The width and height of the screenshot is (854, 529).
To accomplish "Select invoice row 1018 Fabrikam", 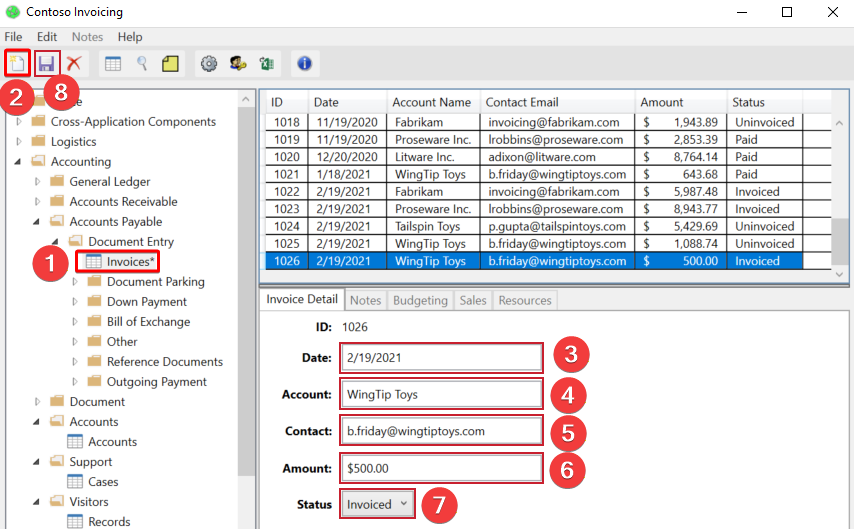I will [534, 122].
